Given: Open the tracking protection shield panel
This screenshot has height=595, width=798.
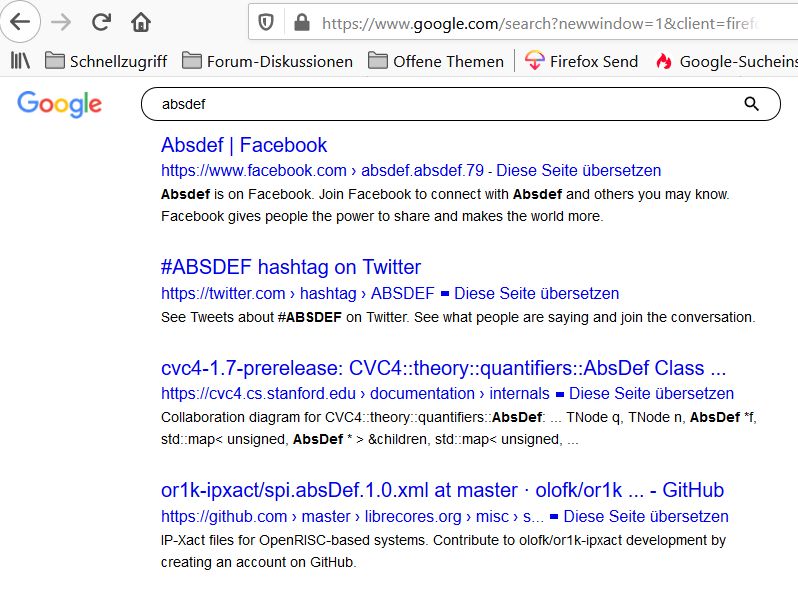Looking at the screenshot, I should (x=266, y=22).
